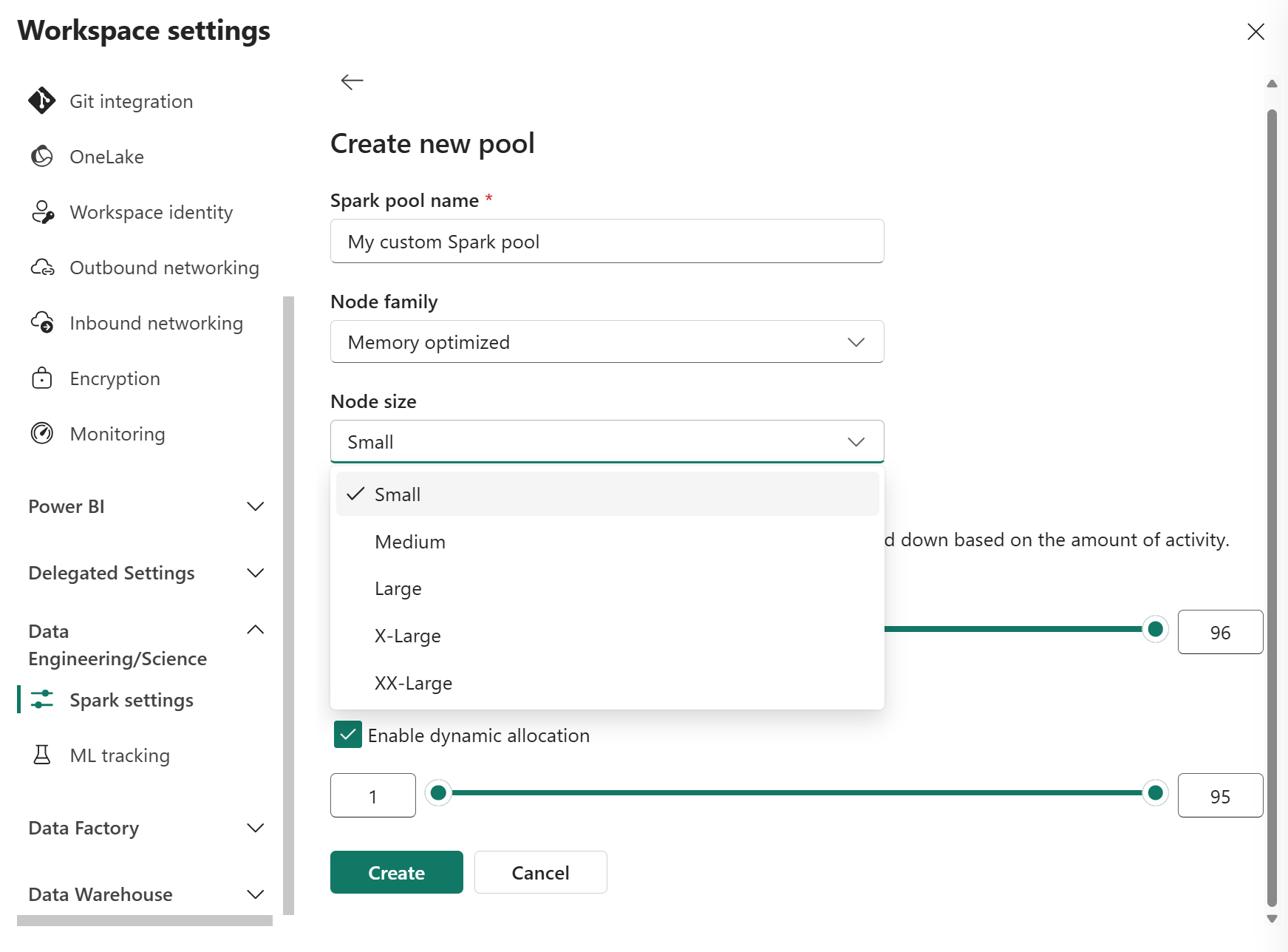Expand the Power BI section
This screenshot has width=1288, height=952.
coord(255,506)
